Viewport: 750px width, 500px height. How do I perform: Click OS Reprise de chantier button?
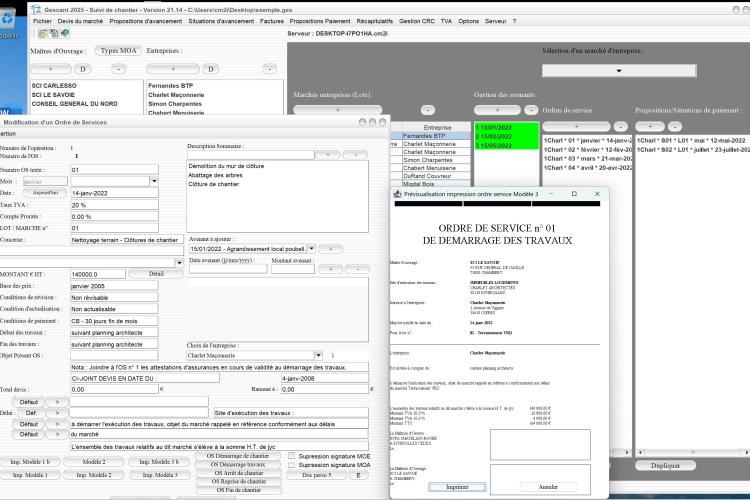tap(238, 481)
